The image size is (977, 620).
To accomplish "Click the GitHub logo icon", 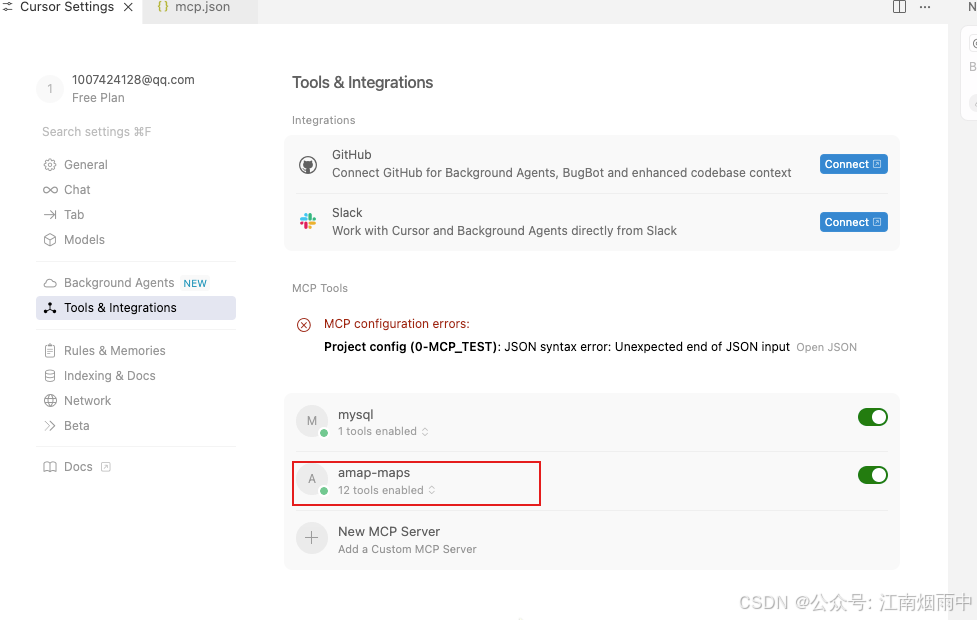I will 308,165.
